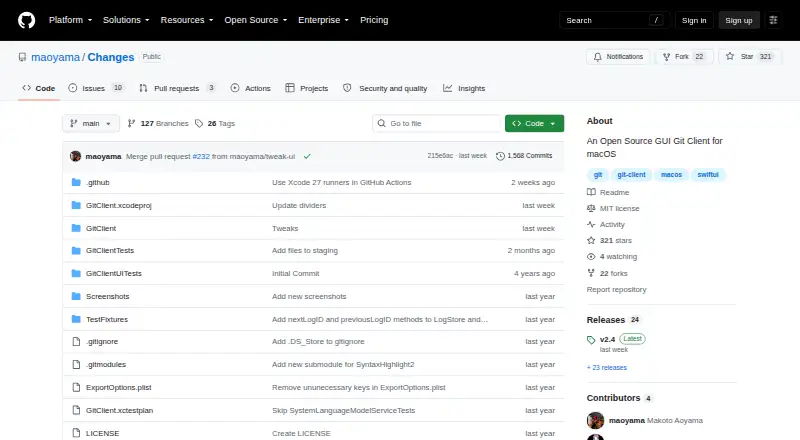Open the .gitmodules file name
Viewport: 800px width, 440px height.
coord(106,364)
